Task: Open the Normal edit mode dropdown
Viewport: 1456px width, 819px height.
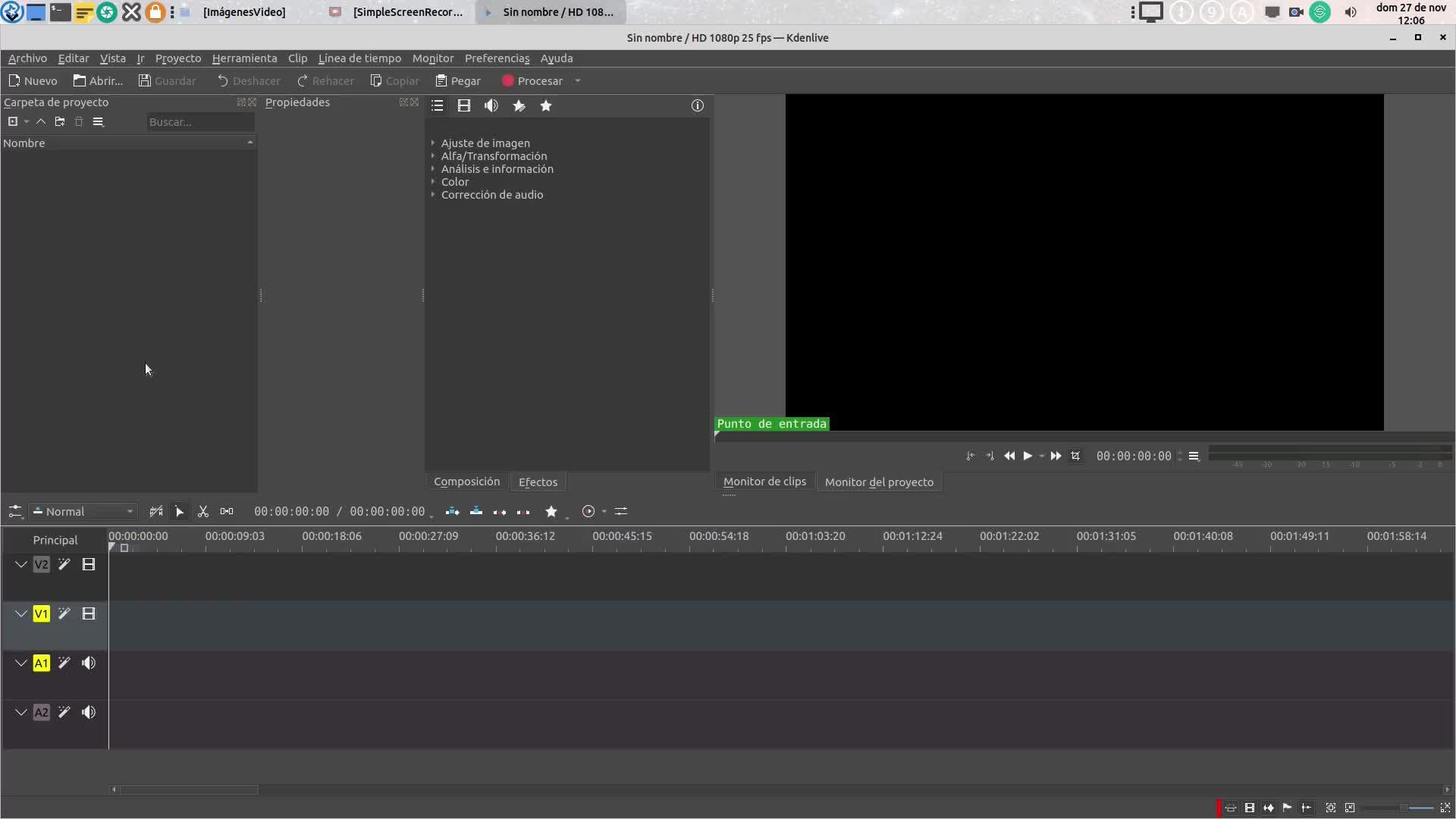Action: pos(83,512)
